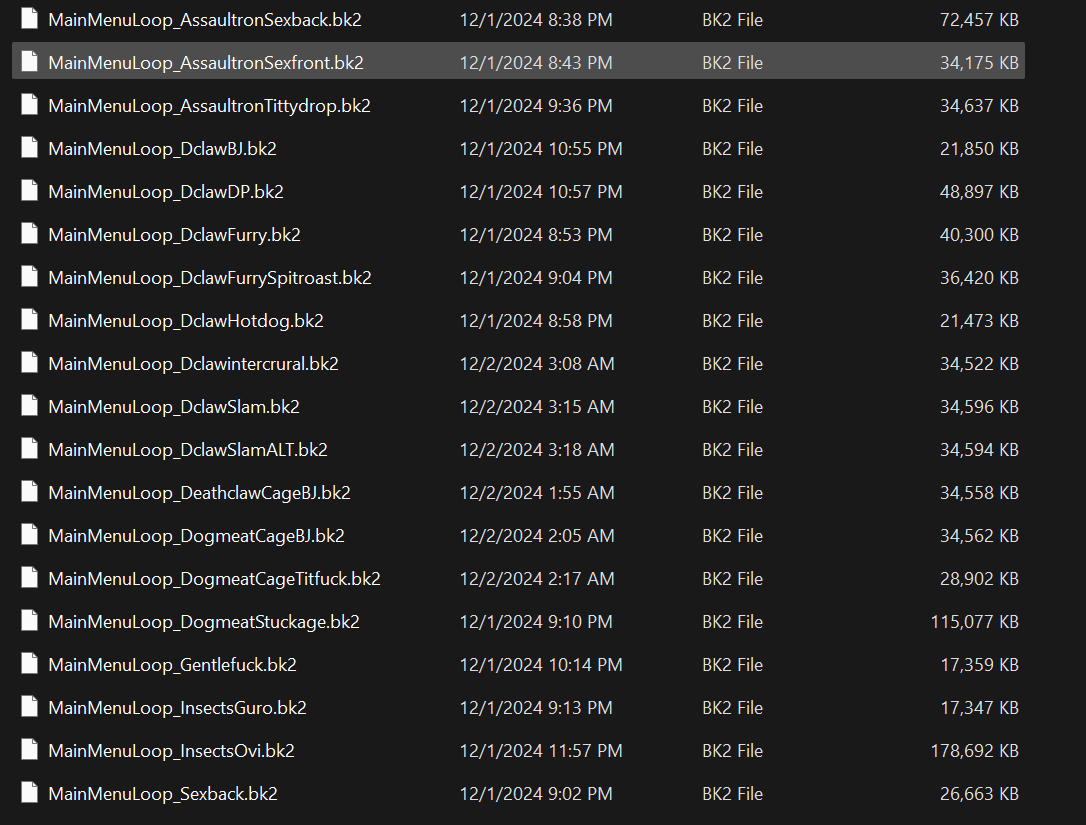Click the size value 34,637 KB
Image resolution: width=1086 pixels, height=825 pixels.
coord(979,106)
